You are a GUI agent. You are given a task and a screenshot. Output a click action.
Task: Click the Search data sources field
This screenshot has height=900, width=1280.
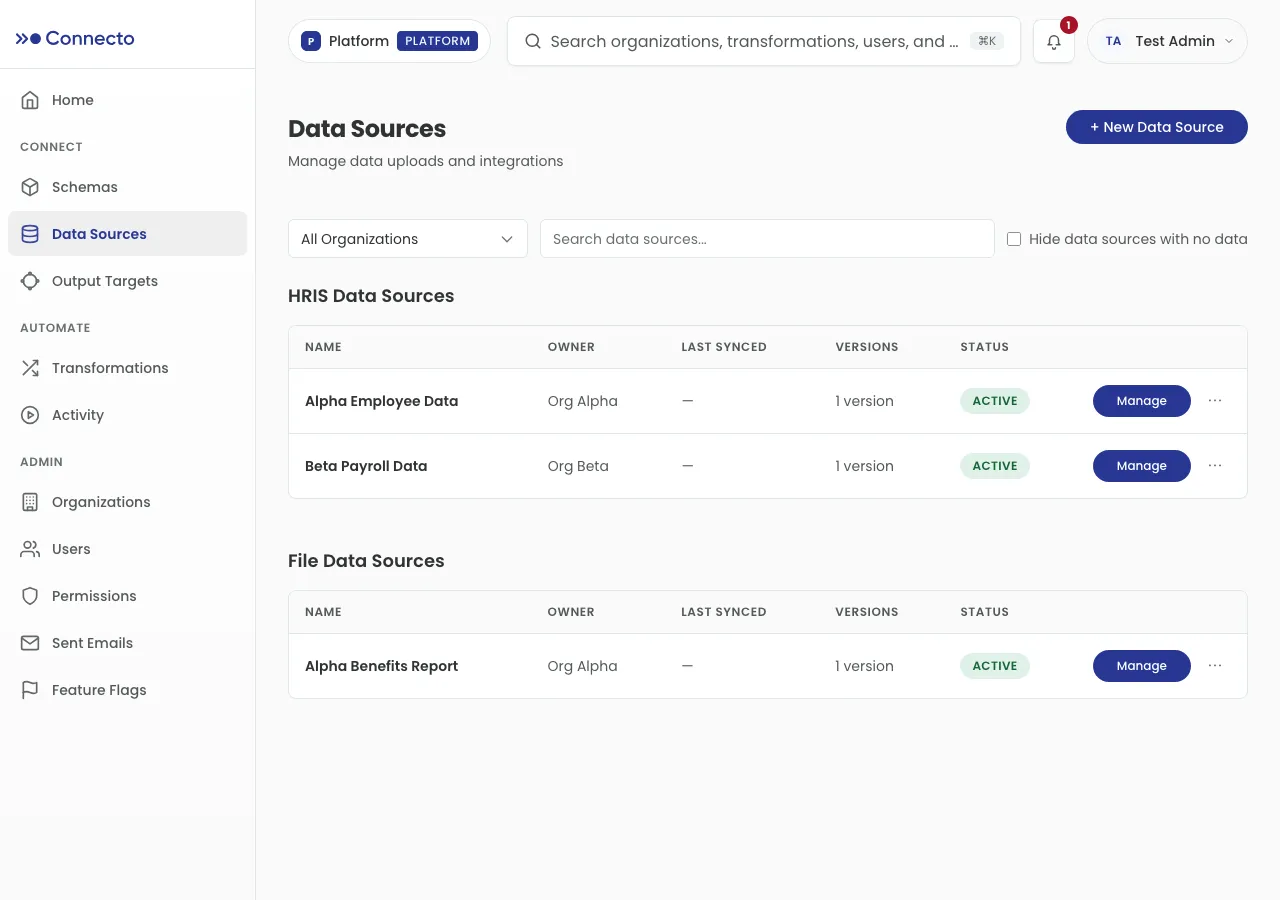click(767, 239)
